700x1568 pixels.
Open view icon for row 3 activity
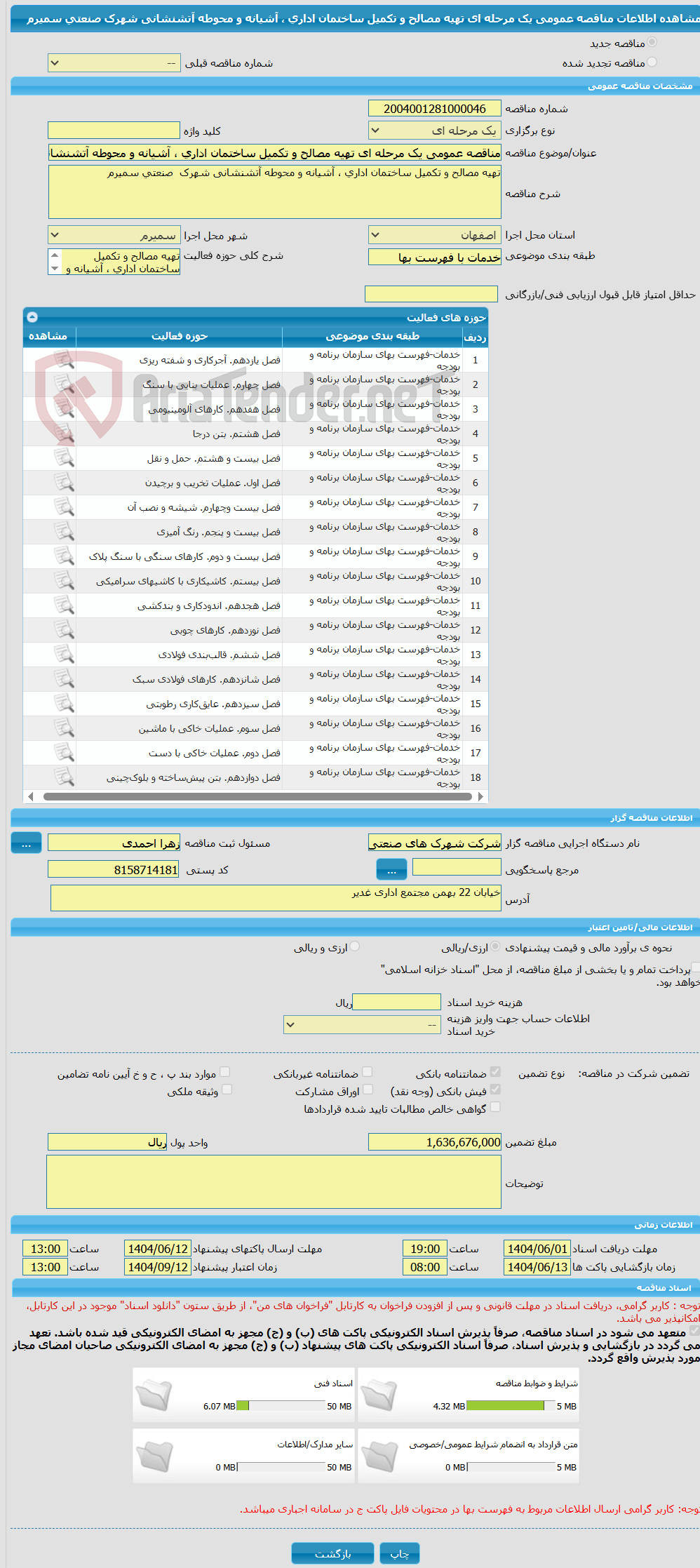pos(64,409)
